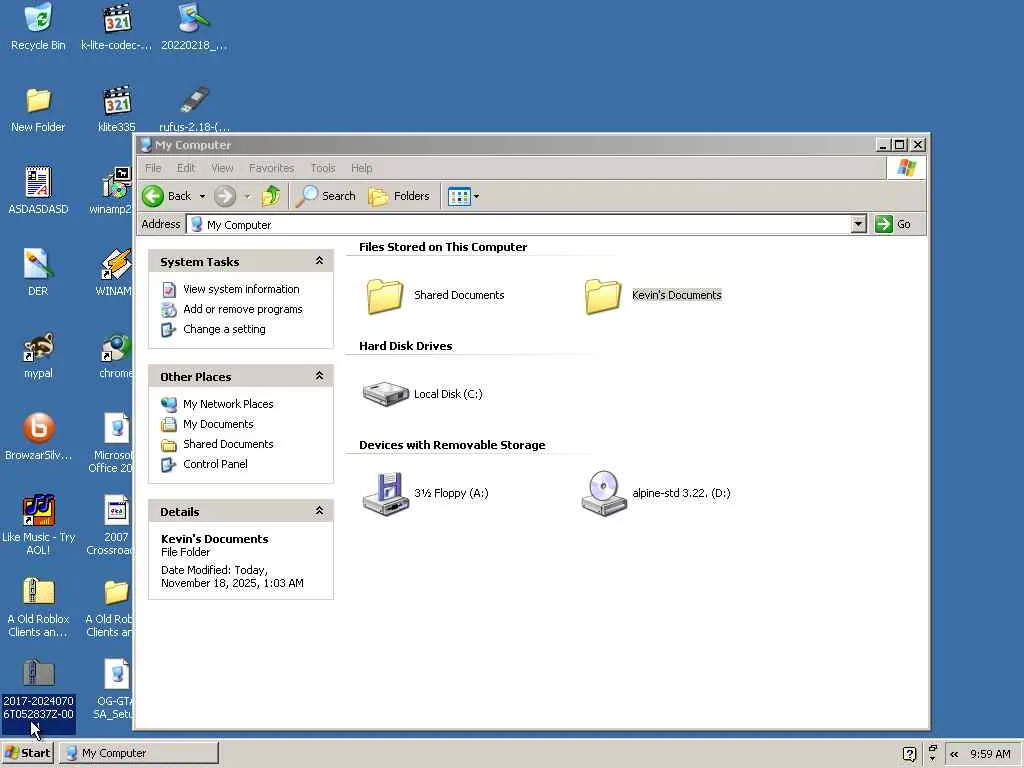This screenshot has height=768, width=1024.
Task: Expand the Address bar dropdown
Action: [859, 224]
